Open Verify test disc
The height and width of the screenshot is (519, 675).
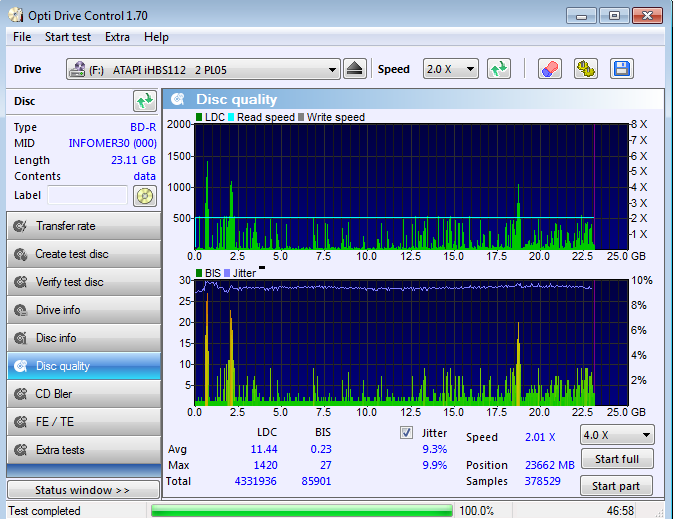84,282
